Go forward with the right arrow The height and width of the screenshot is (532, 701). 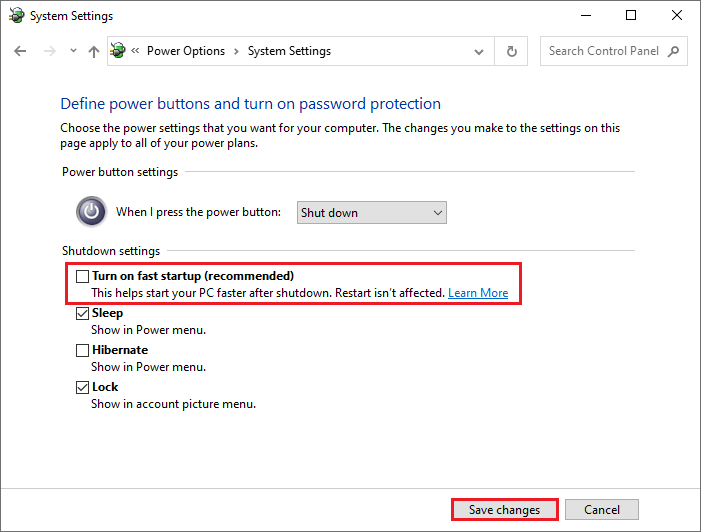point(50,51)
